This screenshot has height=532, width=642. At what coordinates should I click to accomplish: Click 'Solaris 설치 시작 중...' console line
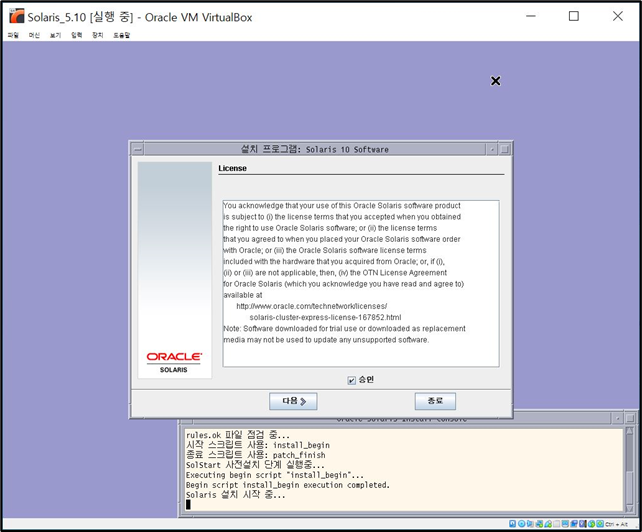pos(235,495)
